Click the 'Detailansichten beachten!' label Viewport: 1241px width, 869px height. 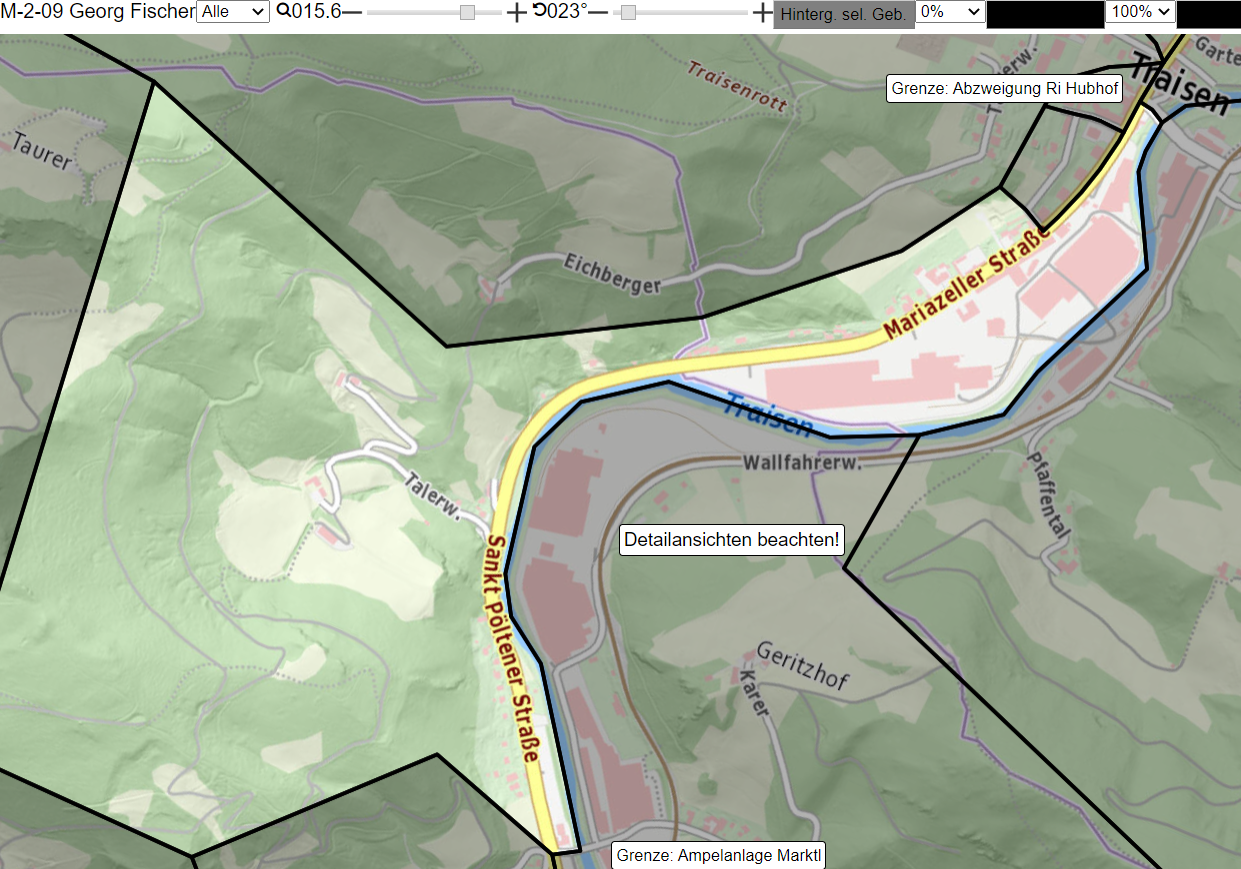tap(732, 540)
